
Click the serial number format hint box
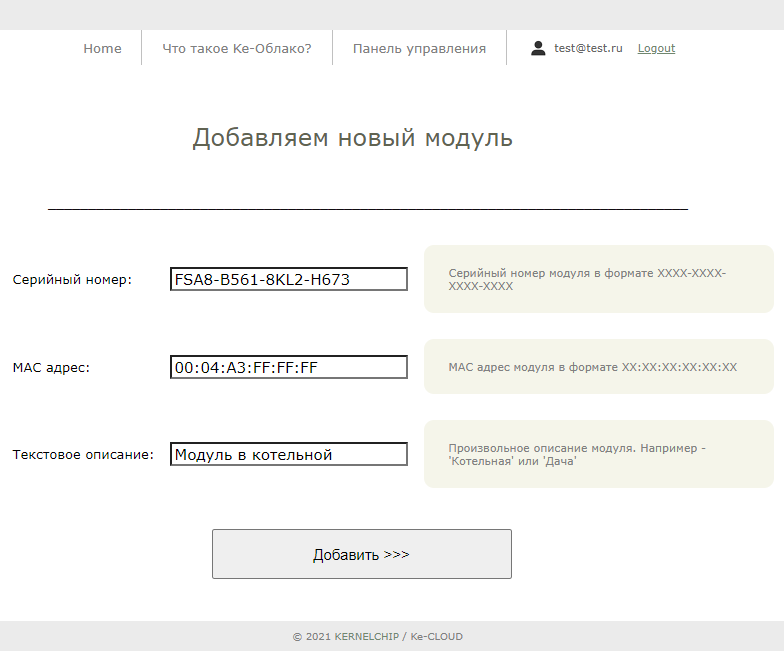coord(598,279)
